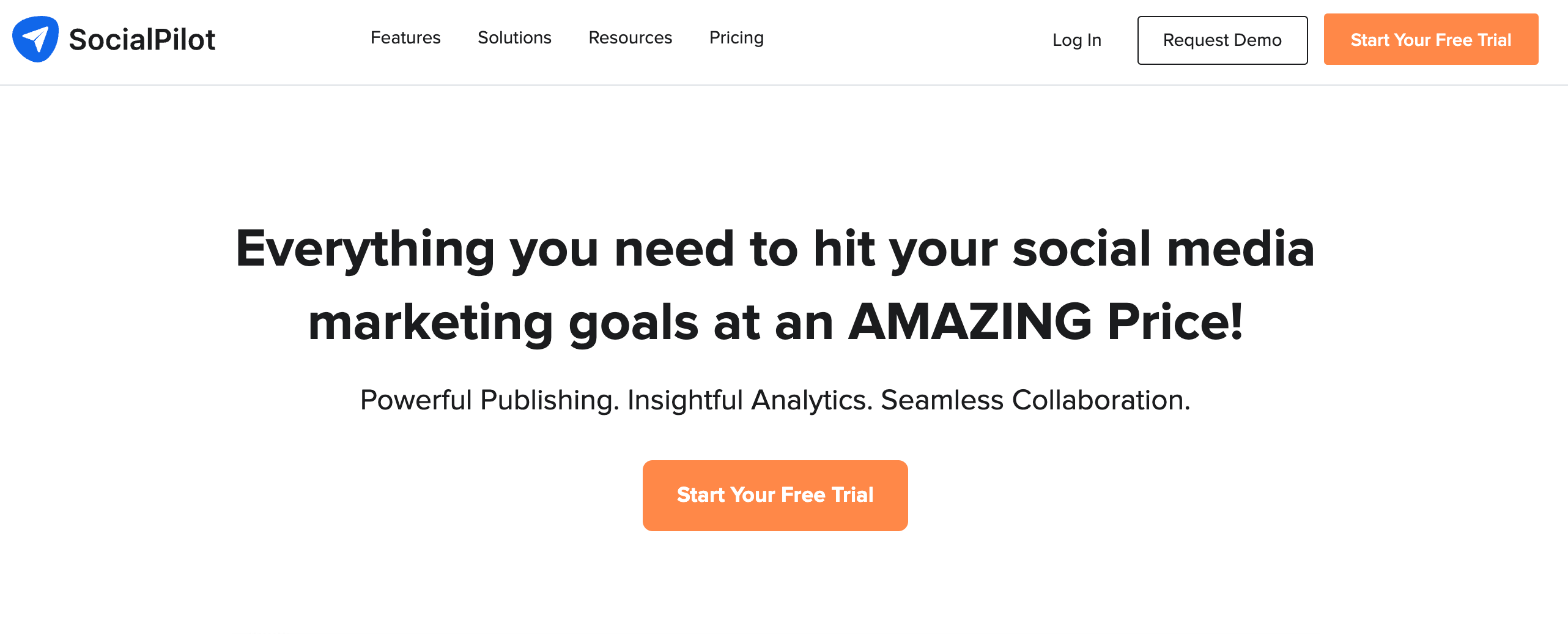
Task: Click Start Your Free Trial below the tagline
Action: pos(775,495)
